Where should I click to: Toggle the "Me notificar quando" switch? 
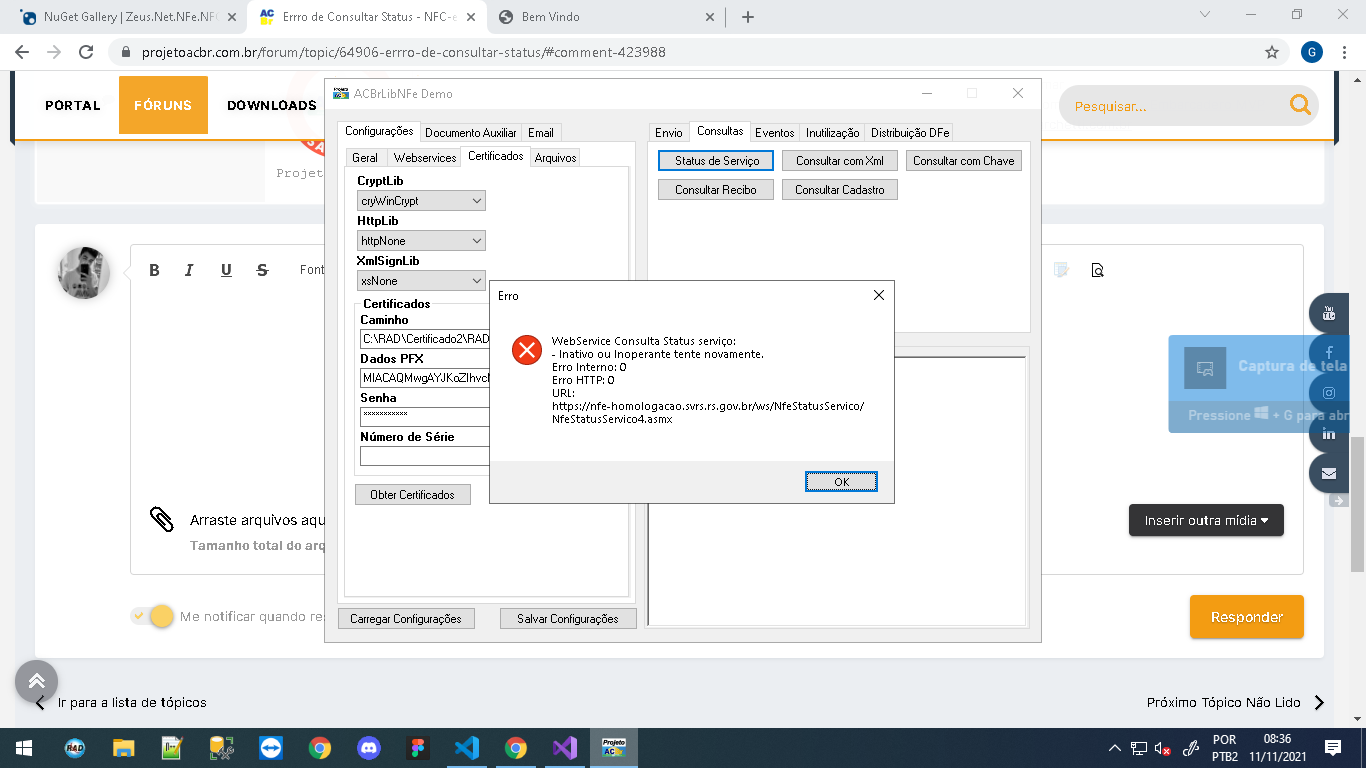[153, 616]
